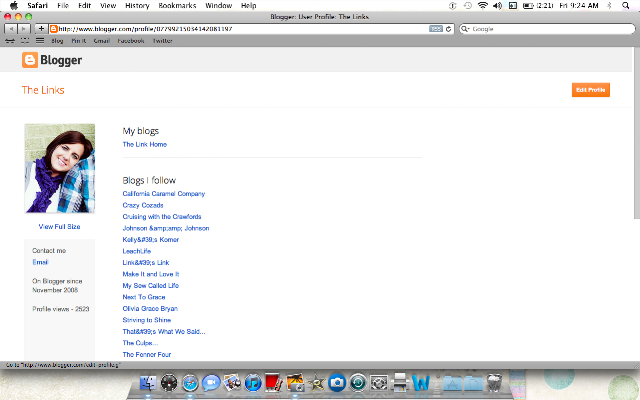Open the Bookmarks menu

(x=177, y=6)
